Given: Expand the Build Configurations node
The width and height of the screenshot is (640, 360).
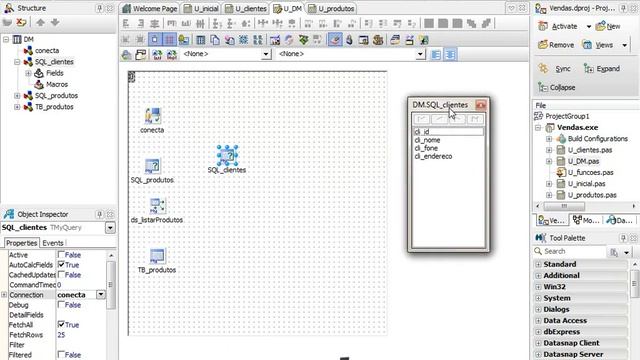Looking at the screenshot, I should [x=549, y=139].
